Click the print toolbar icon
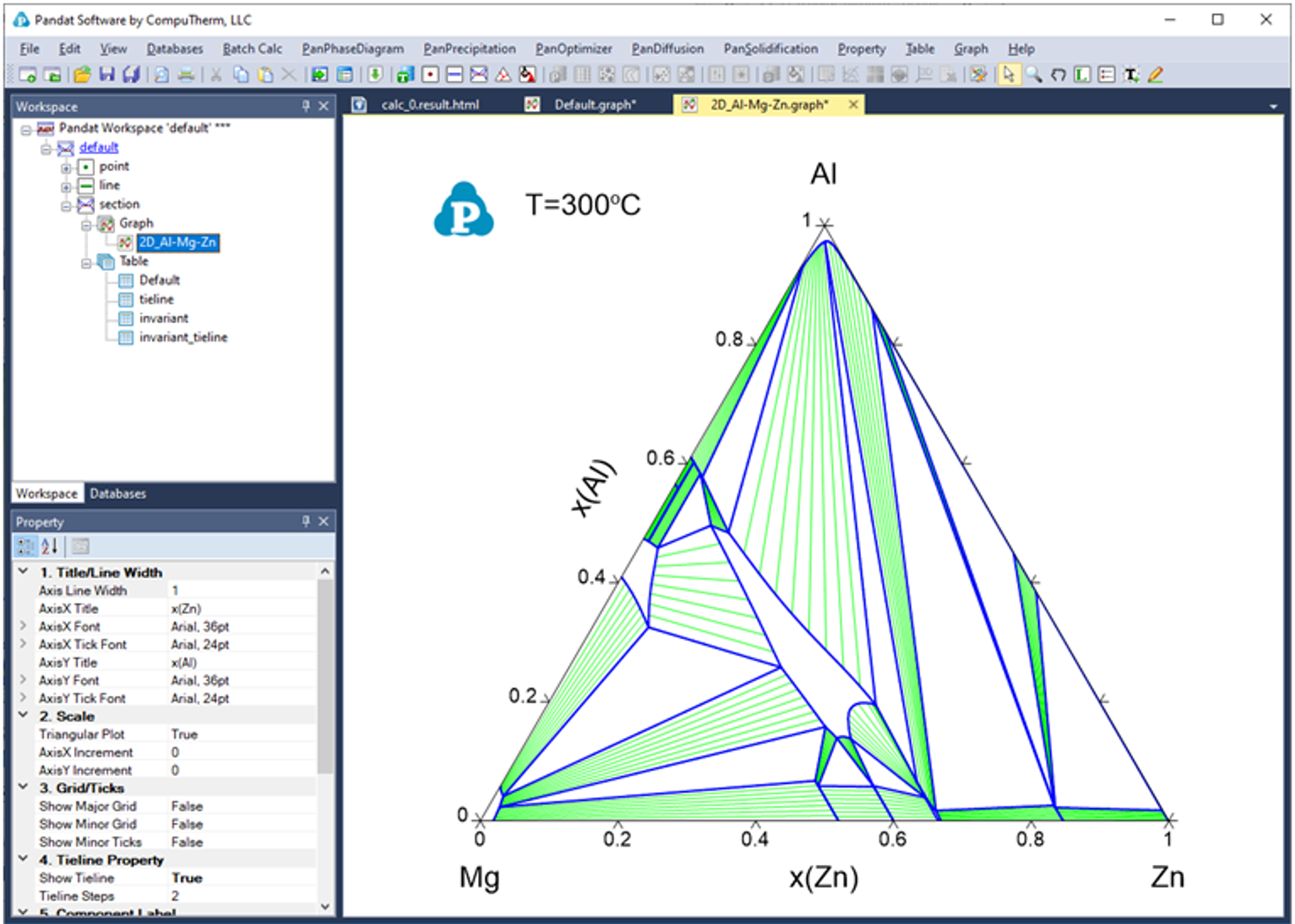This screenshot has width=1295, height=924. coord(186,75)
